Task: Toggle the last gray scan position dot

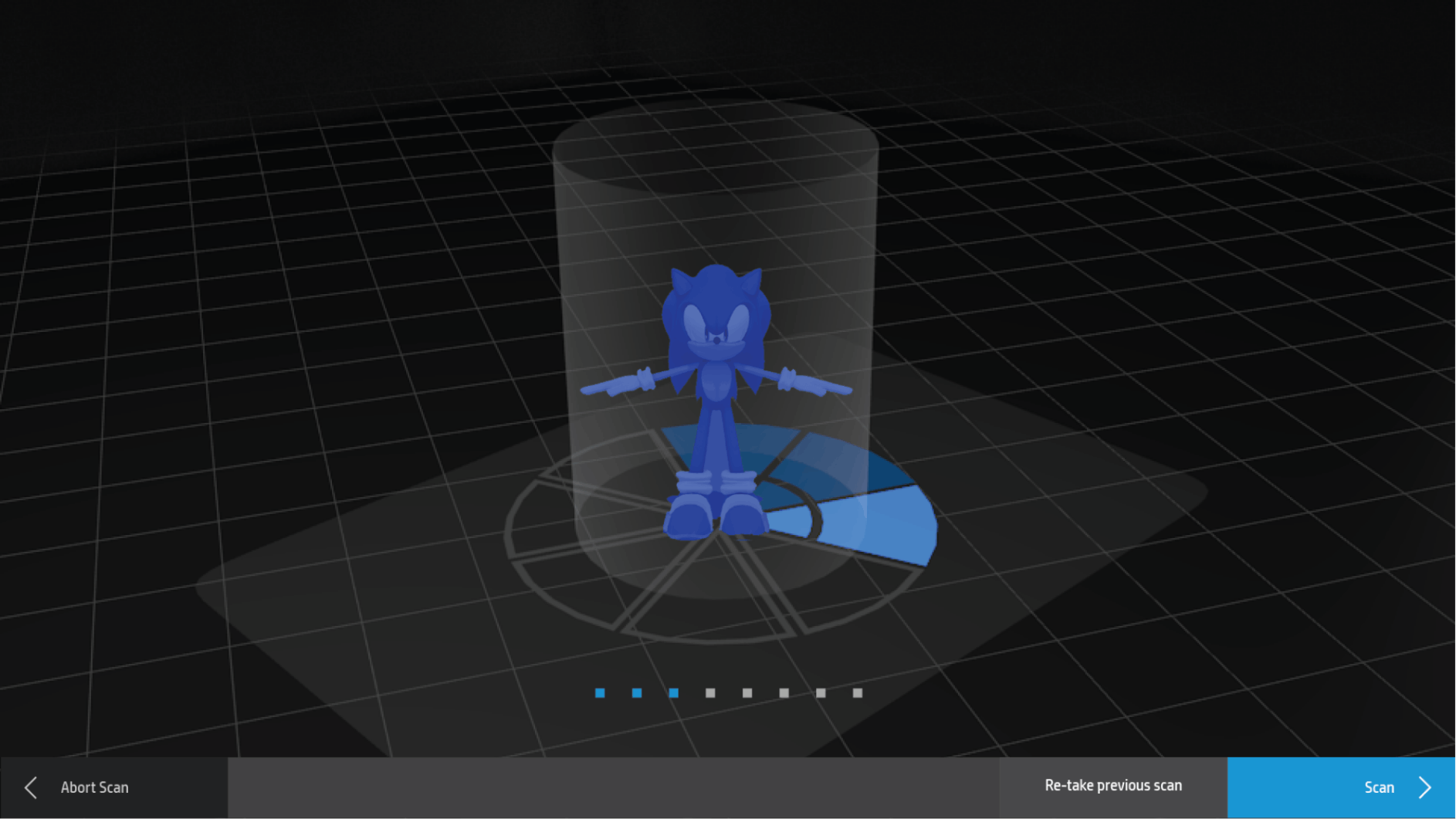Action: click(x=858, y=692)
